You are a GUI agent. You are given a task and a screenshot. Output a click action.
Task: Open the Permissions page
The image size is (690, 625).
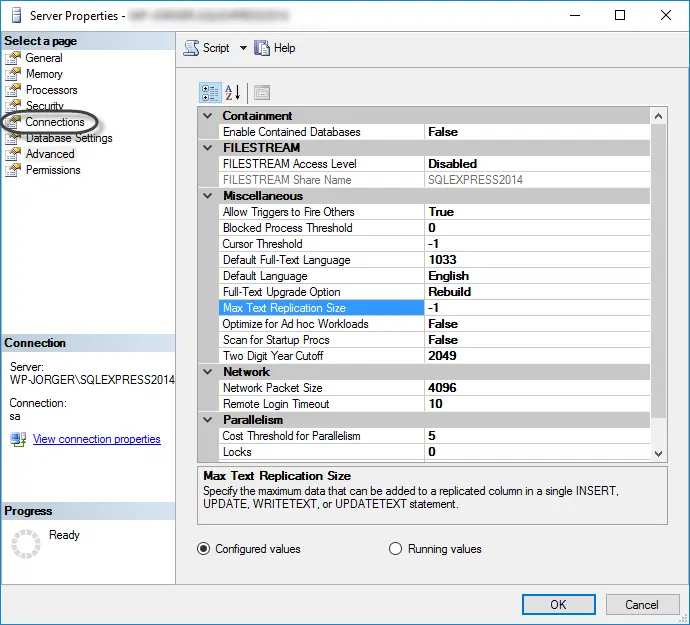point(53,170)
